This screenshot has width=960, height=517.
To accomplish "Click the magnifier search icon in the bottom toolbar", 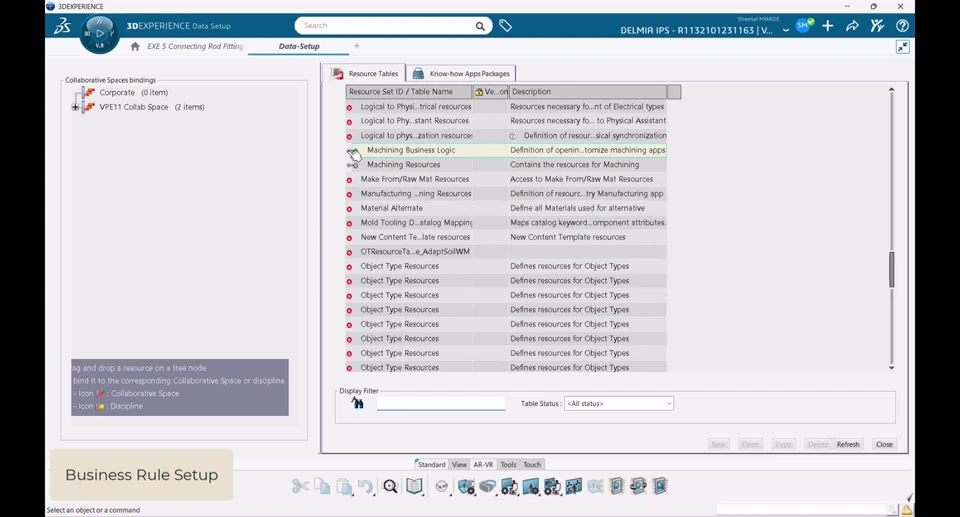I will 390,486.
